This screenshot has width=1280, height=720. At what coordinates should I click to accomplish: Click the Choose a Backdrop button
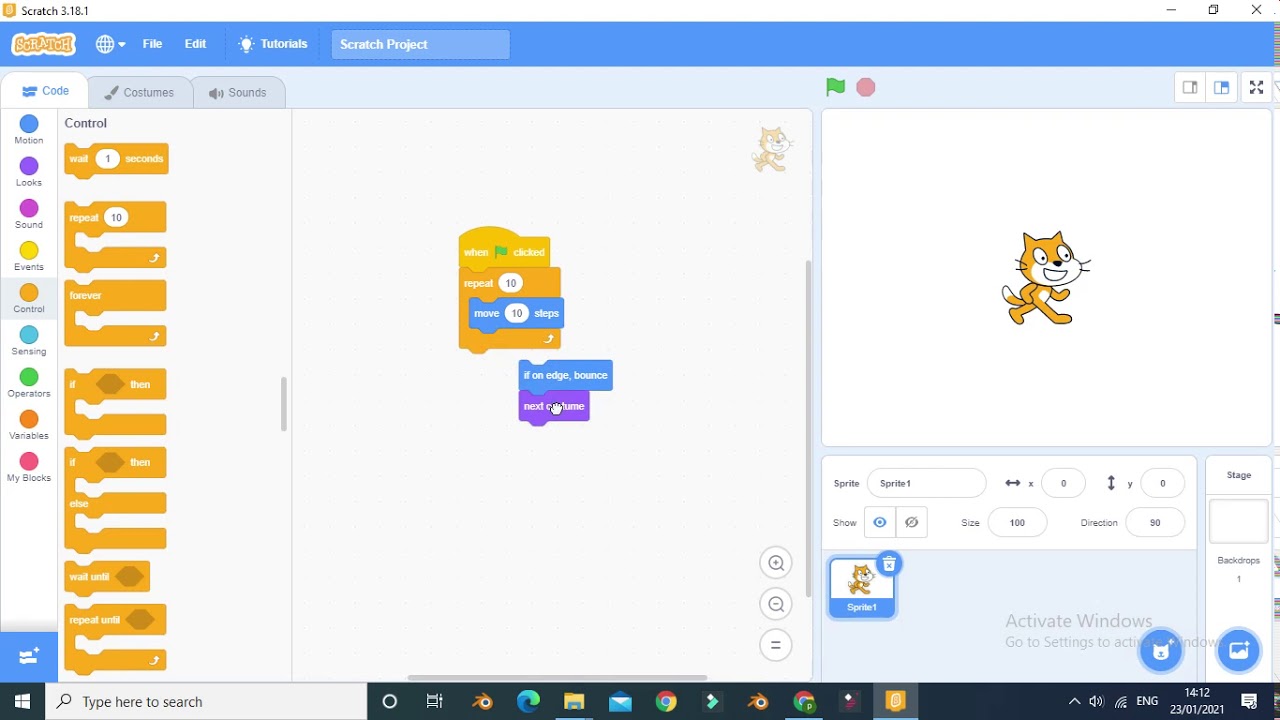(1238, 651)
